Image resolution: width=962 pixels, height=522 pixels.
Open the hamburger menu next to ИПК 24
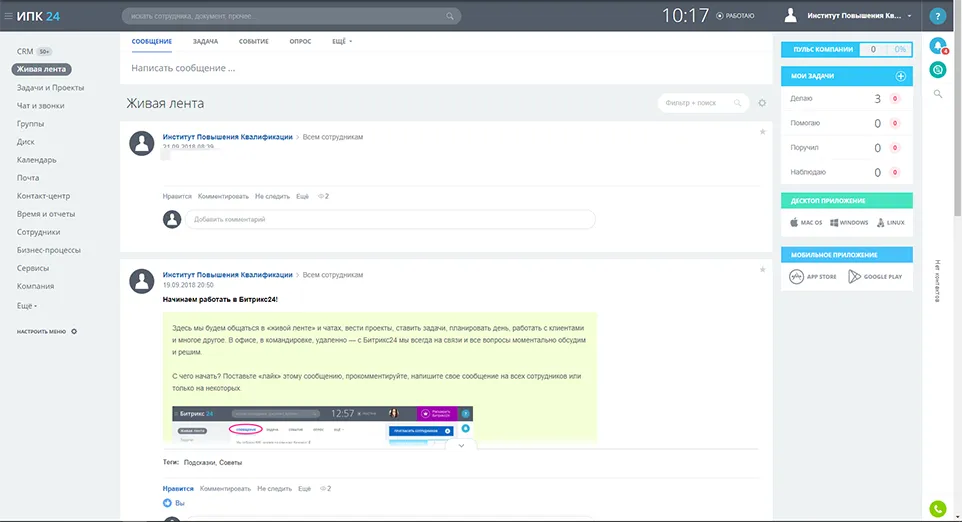tap(8, 16)
